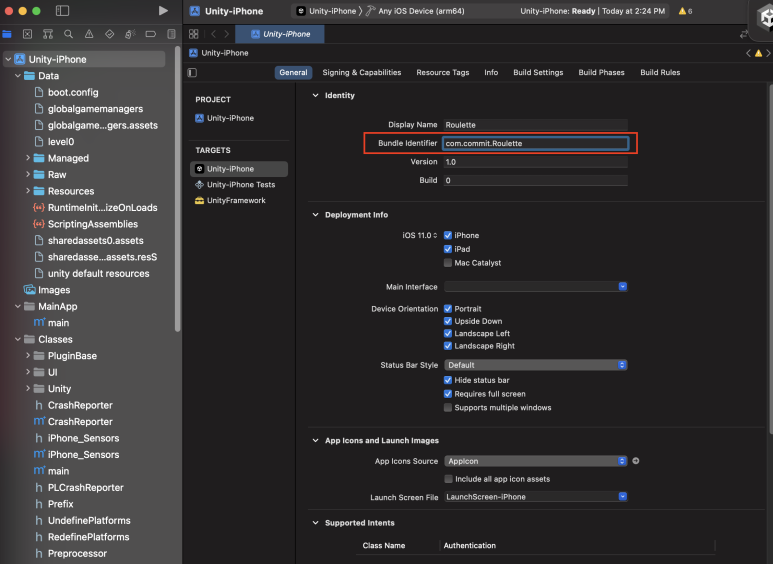This screenshot has width=773, height=564.
Task: Collapse the Classes group
Action: click(x=18, y=339)
